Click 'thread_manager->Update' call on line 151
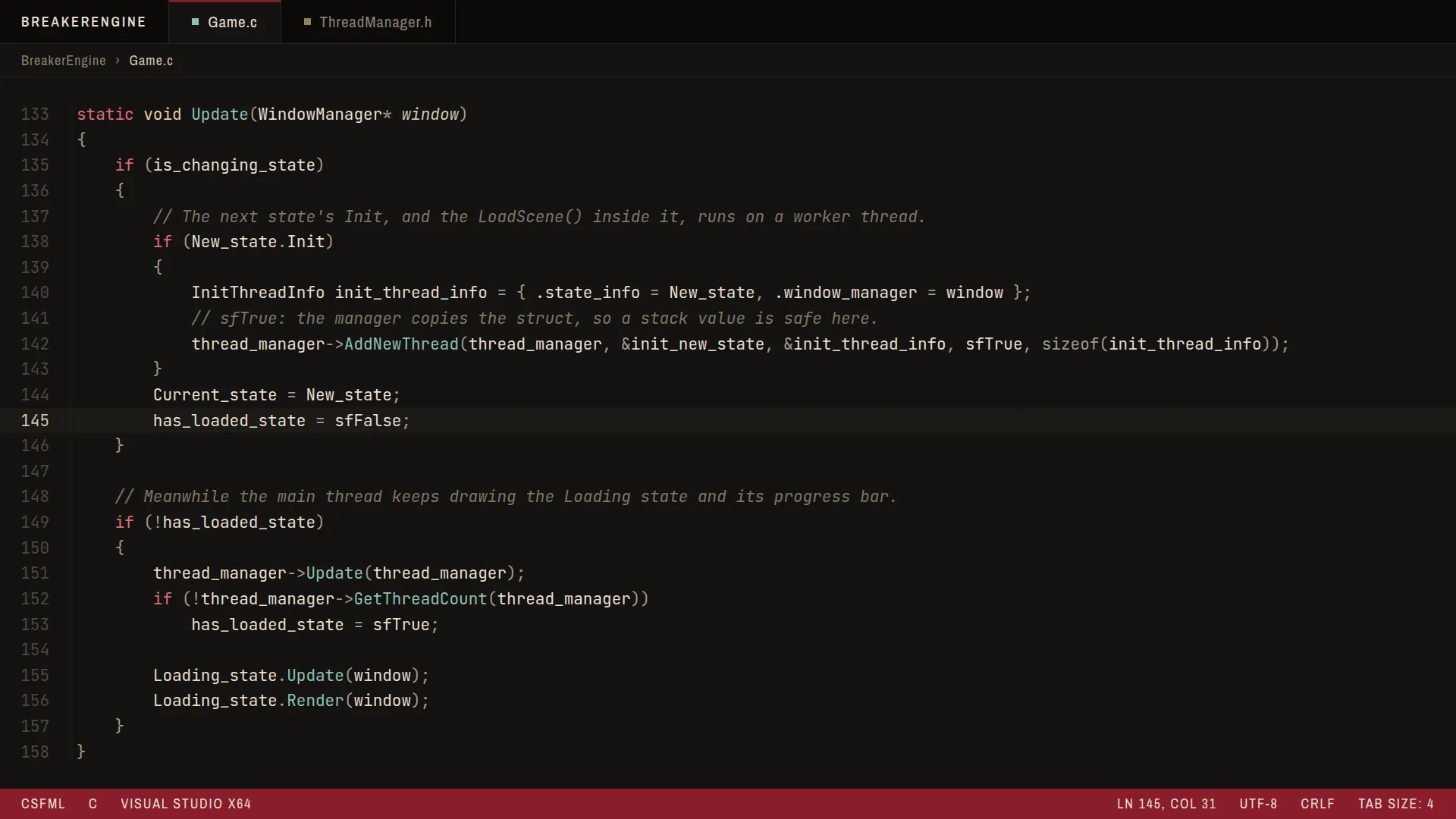The width and height of the screenshot is (1456, 819). (x=258, y=573)
